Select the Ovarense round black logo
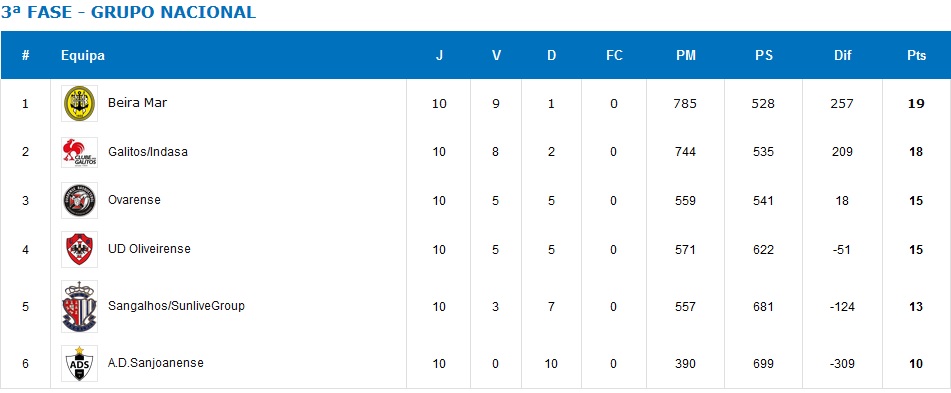Viewport: 951px width, 393px height. click(x=79, y=201)
